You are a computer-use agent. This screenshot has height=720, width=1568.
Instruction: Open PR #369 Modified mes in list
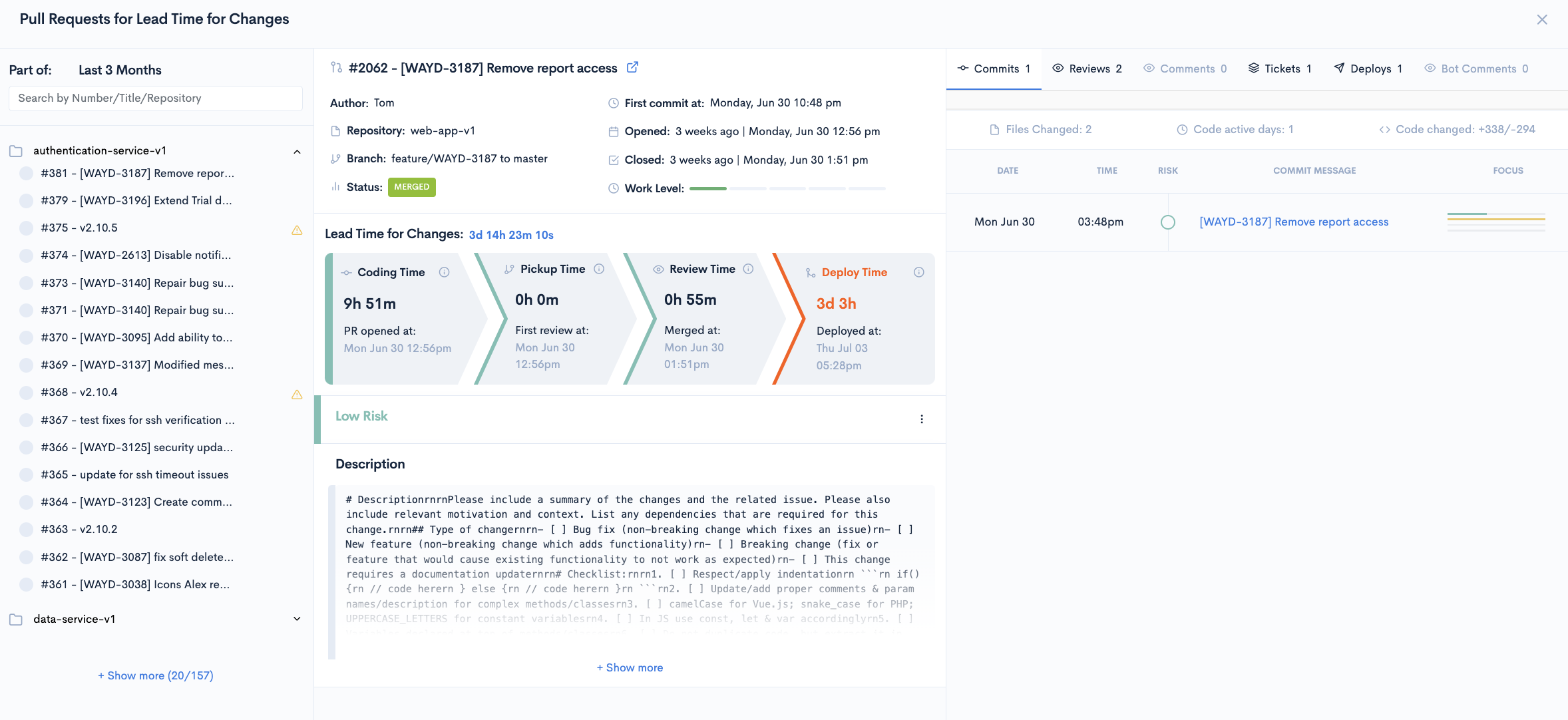pyautogui.click(x=137, y=365)
